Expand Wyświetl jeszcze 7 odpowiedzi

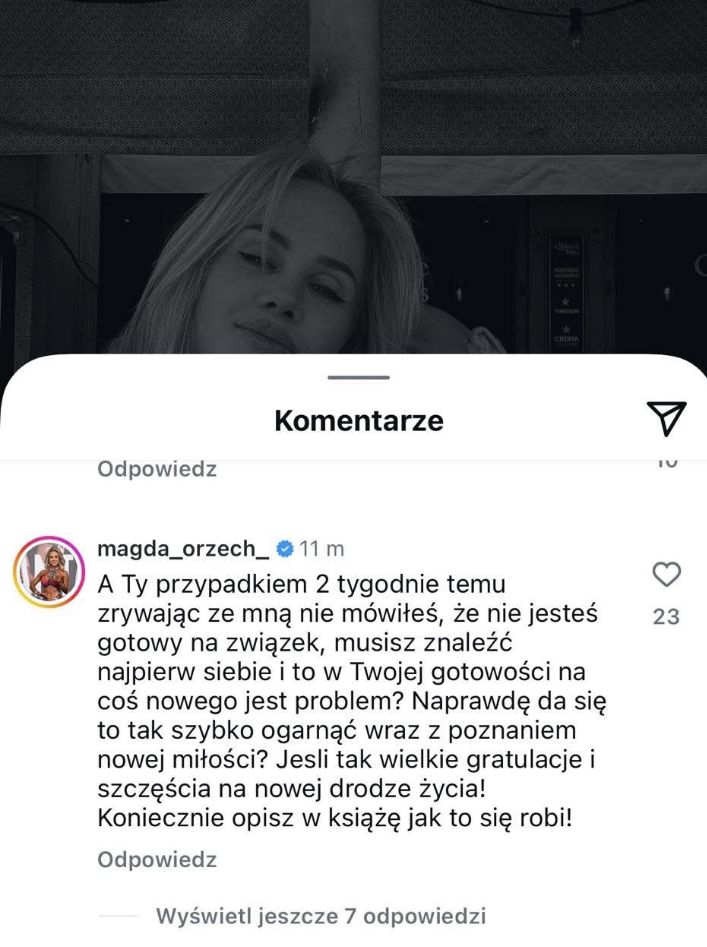pyautogui.click(x=321, y=916)
